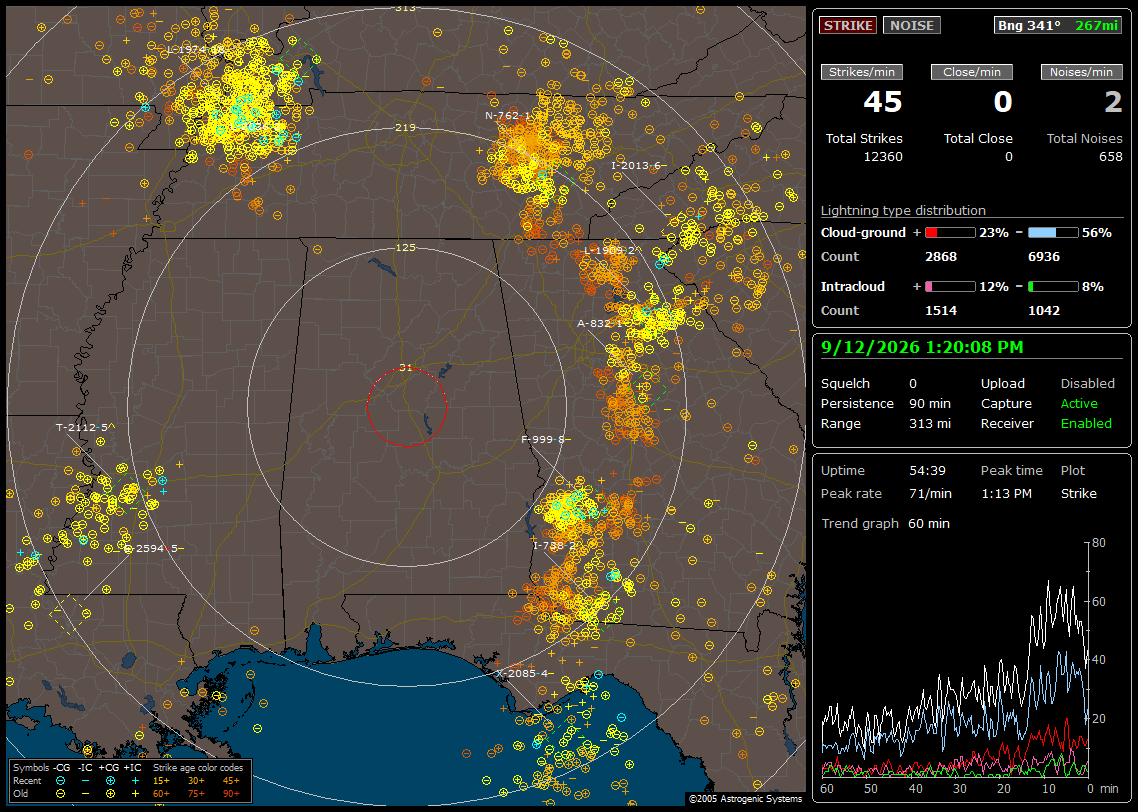Toggle the STRIKE indicator
Screen dimensions: 1138x812
[x=848, y=25]
